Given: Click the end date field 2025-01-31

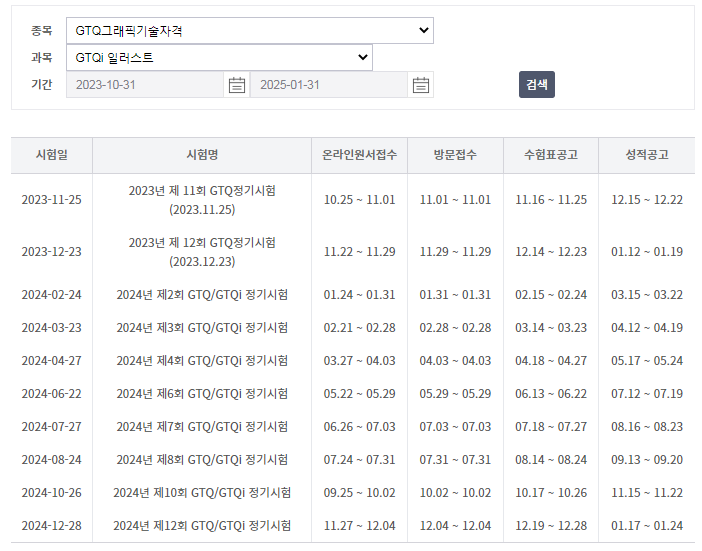Looking at the screenshot, I should pyautogui.click(x=329, y=85).
